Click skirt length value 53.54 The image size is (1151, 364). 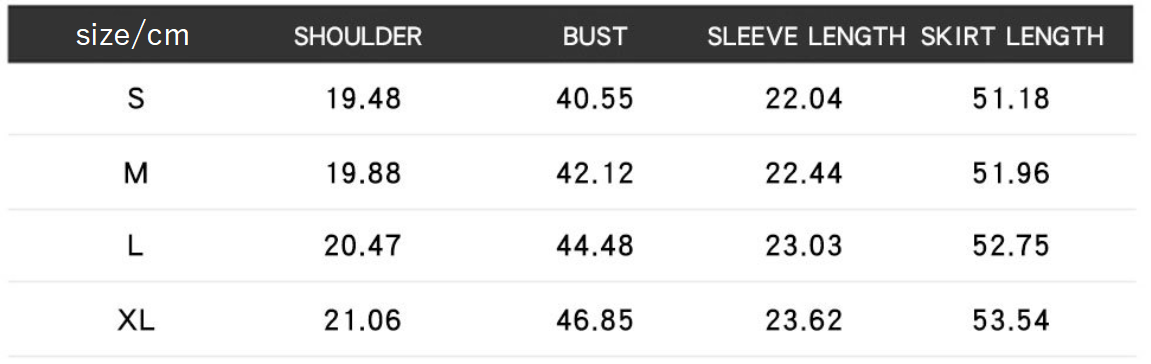click(1012, 321)
